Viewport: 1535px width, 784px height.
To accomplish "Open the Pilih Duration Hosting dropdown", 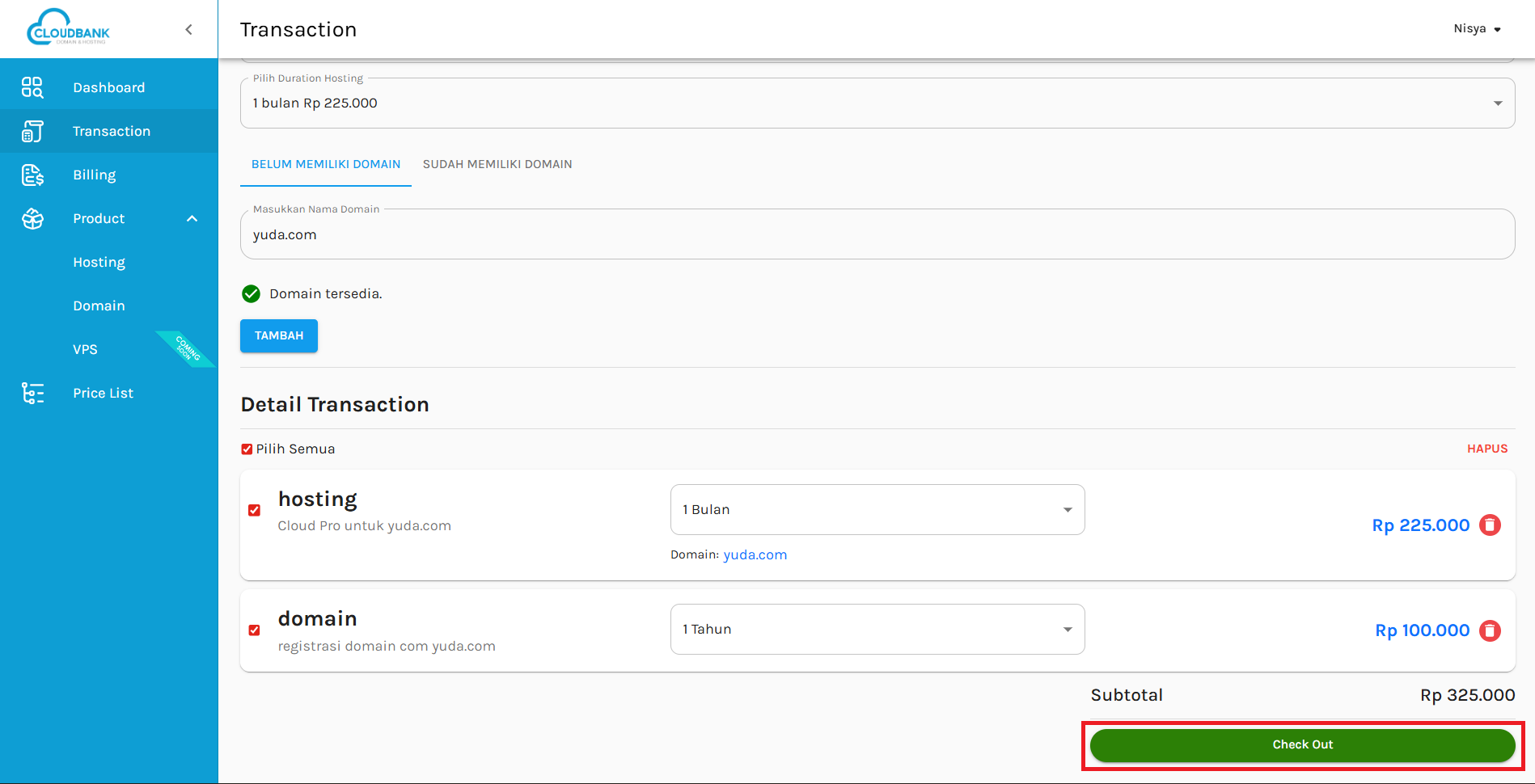I will pyautogui.click(x=877, y=103).
